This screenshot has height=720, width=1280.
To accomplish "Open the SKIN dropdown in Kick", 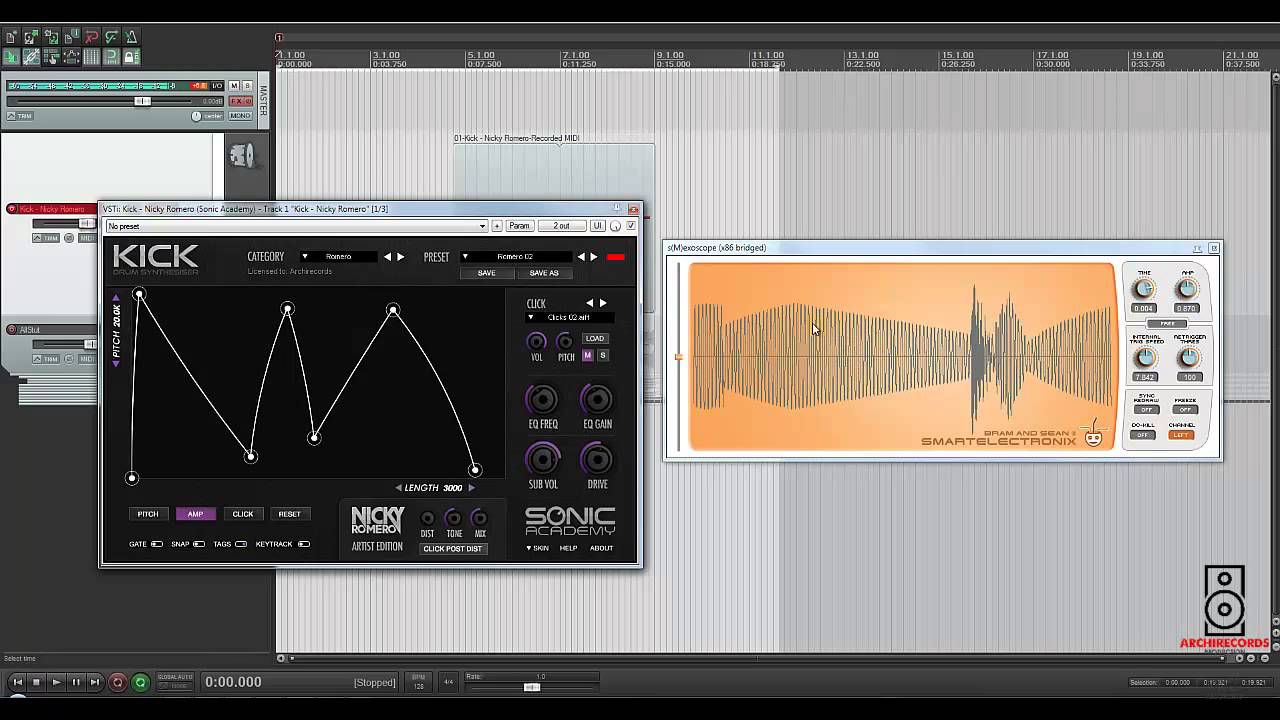I will [538, 548].
